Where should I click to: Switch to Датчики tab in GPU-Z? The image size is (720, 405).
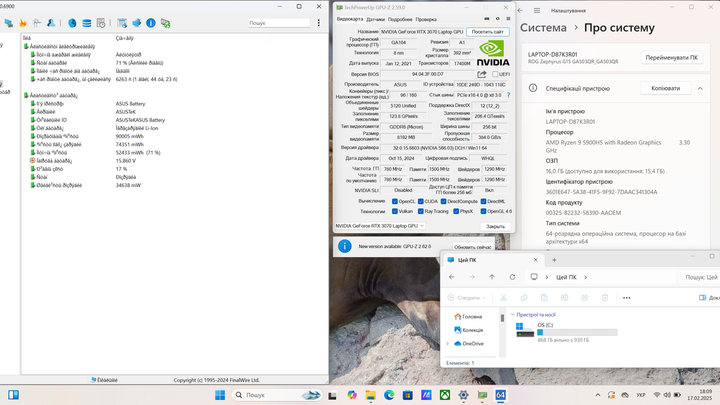pos(376,19)
